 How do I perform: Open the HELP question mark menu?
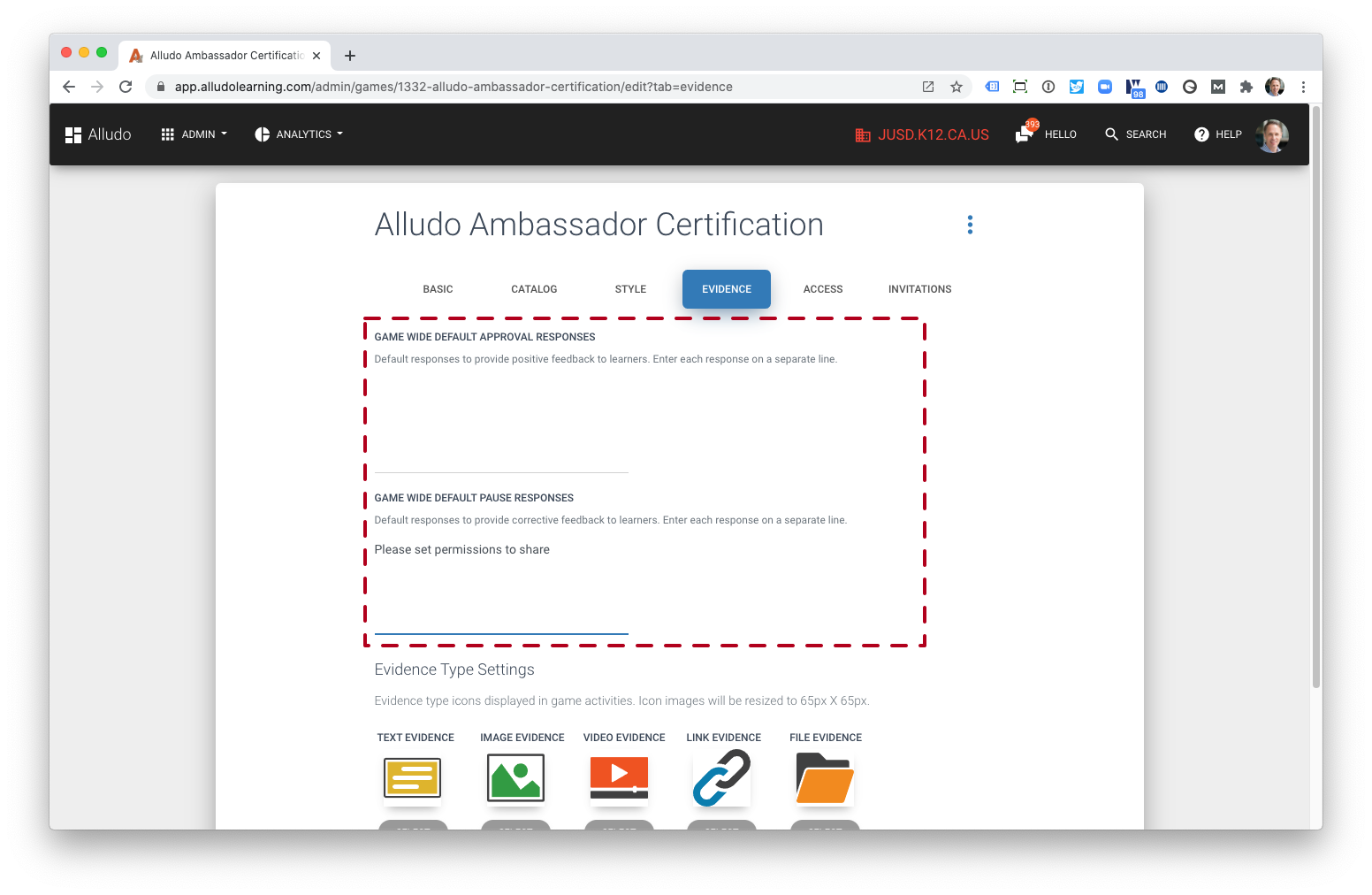1218,134
